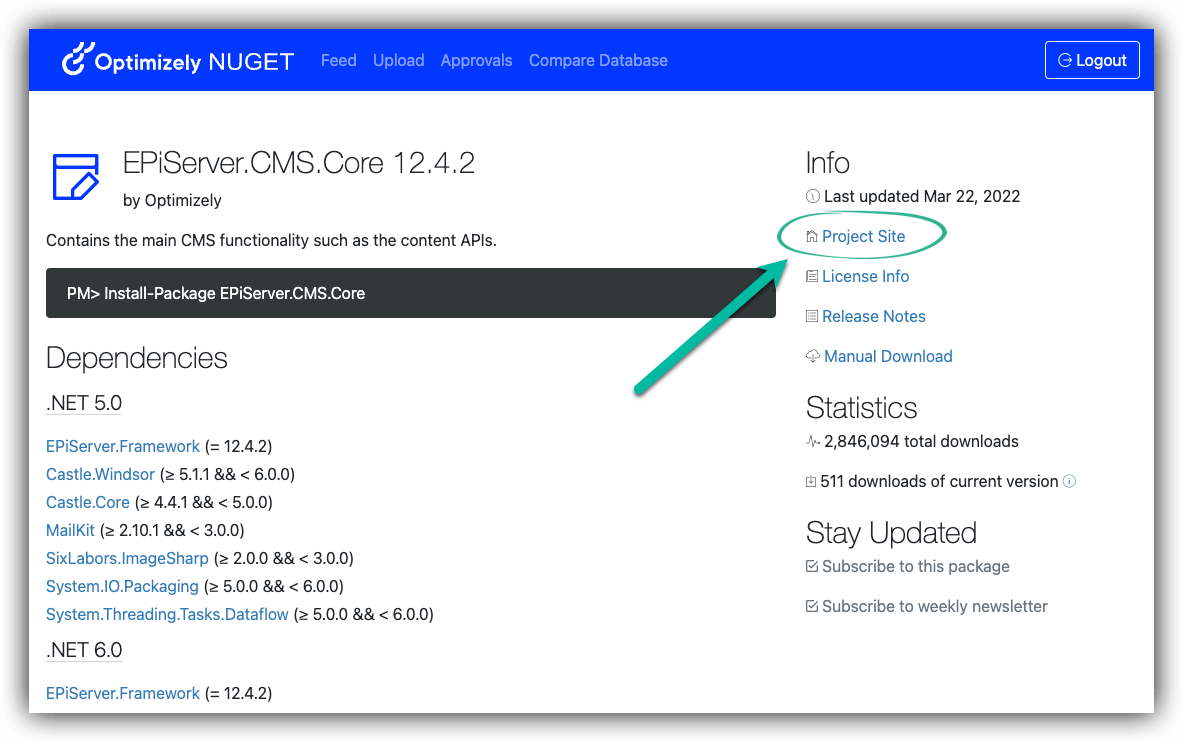Viewport: 1183px width, 742px height.
Task: Open the Release Notes link
Action: (874, 316)
